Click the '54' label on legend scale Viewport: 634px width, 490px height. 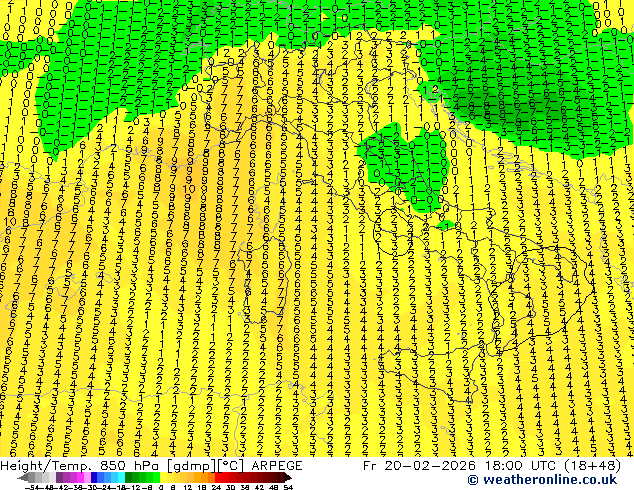pos(288,488)
